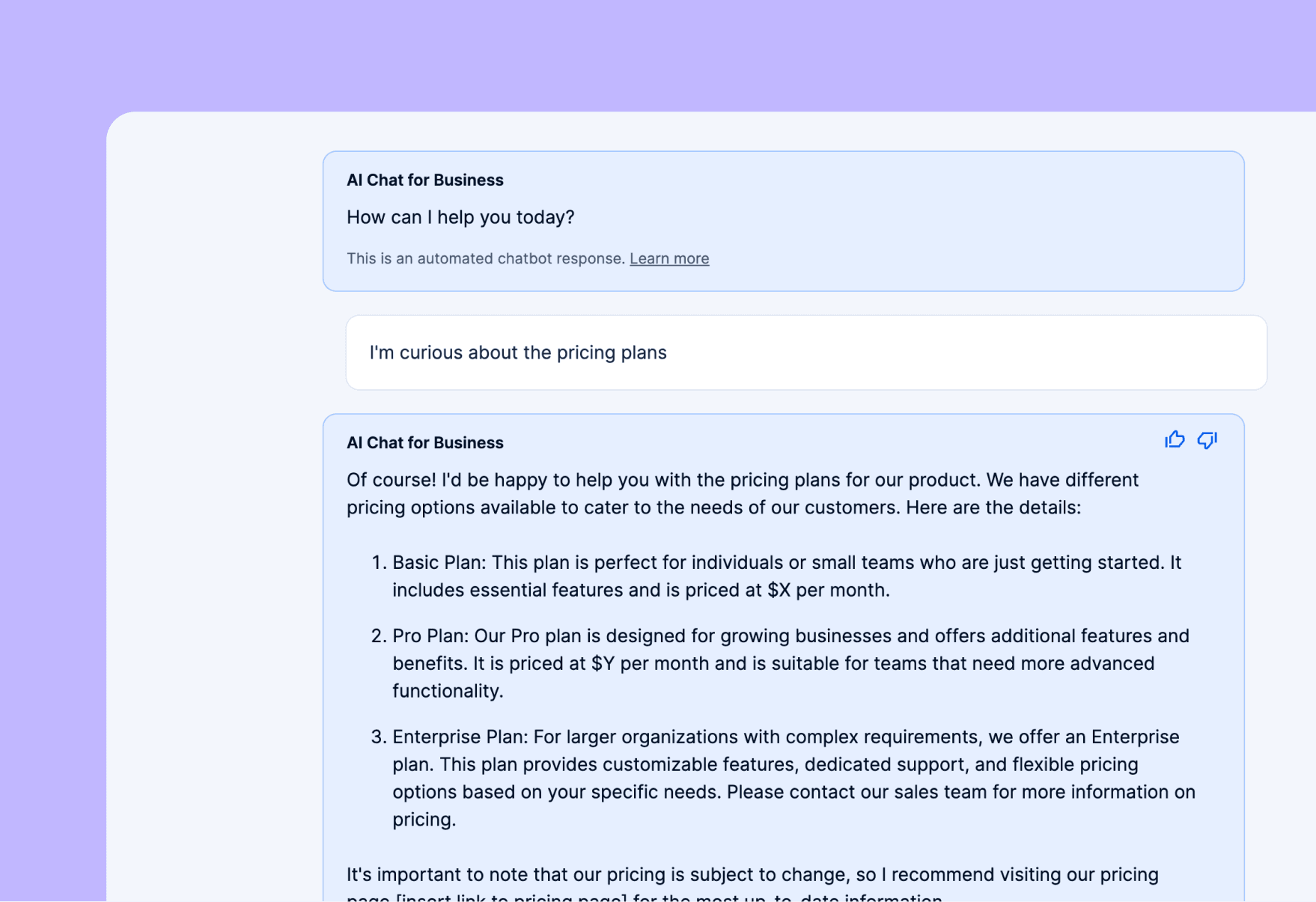Click the "It's important to note" paragraph
The image size is (1316, 902).
(752, 875)
